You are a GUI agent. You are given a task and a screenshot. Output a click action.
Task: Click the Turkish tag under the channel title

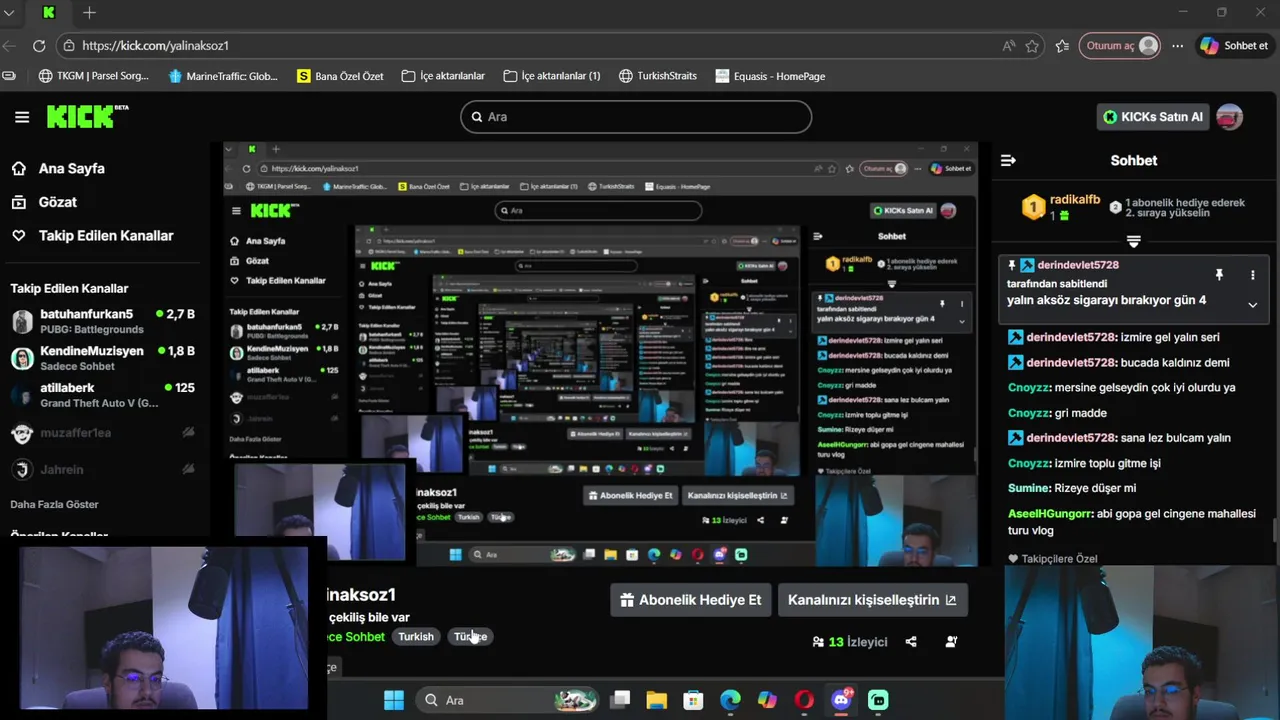[x=416, y=637]
